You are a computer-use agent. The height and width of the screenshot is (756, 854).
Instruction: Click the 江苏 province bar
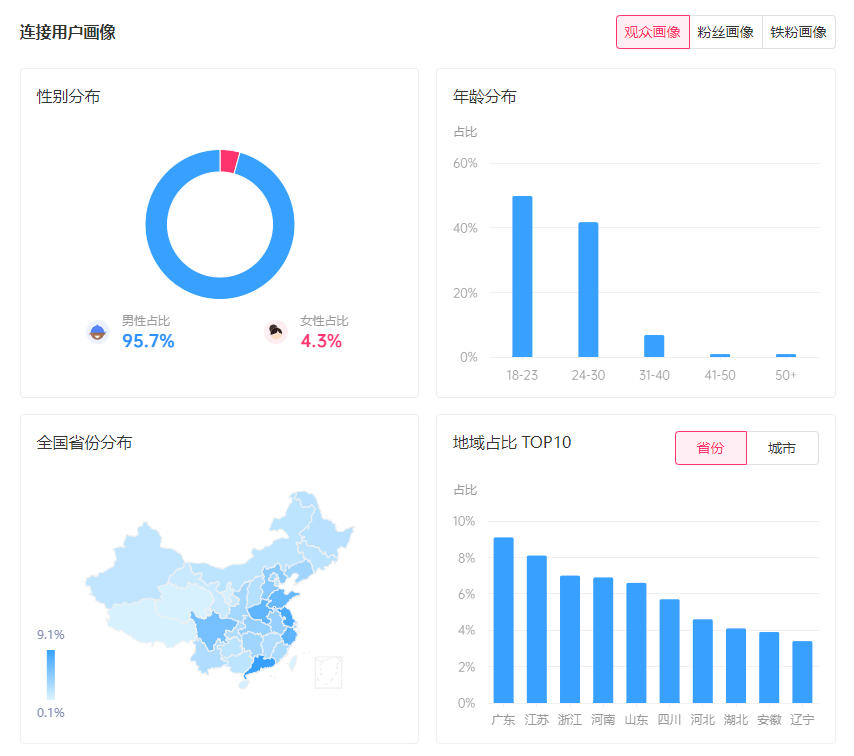(537, 629)
